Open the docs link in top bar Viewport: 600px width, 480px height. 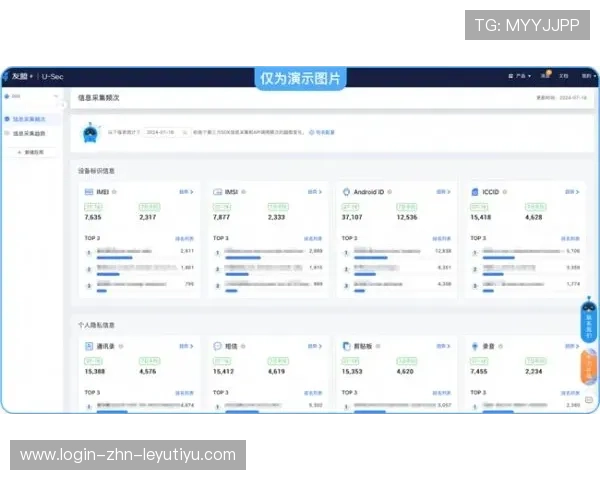pos(564,76)
